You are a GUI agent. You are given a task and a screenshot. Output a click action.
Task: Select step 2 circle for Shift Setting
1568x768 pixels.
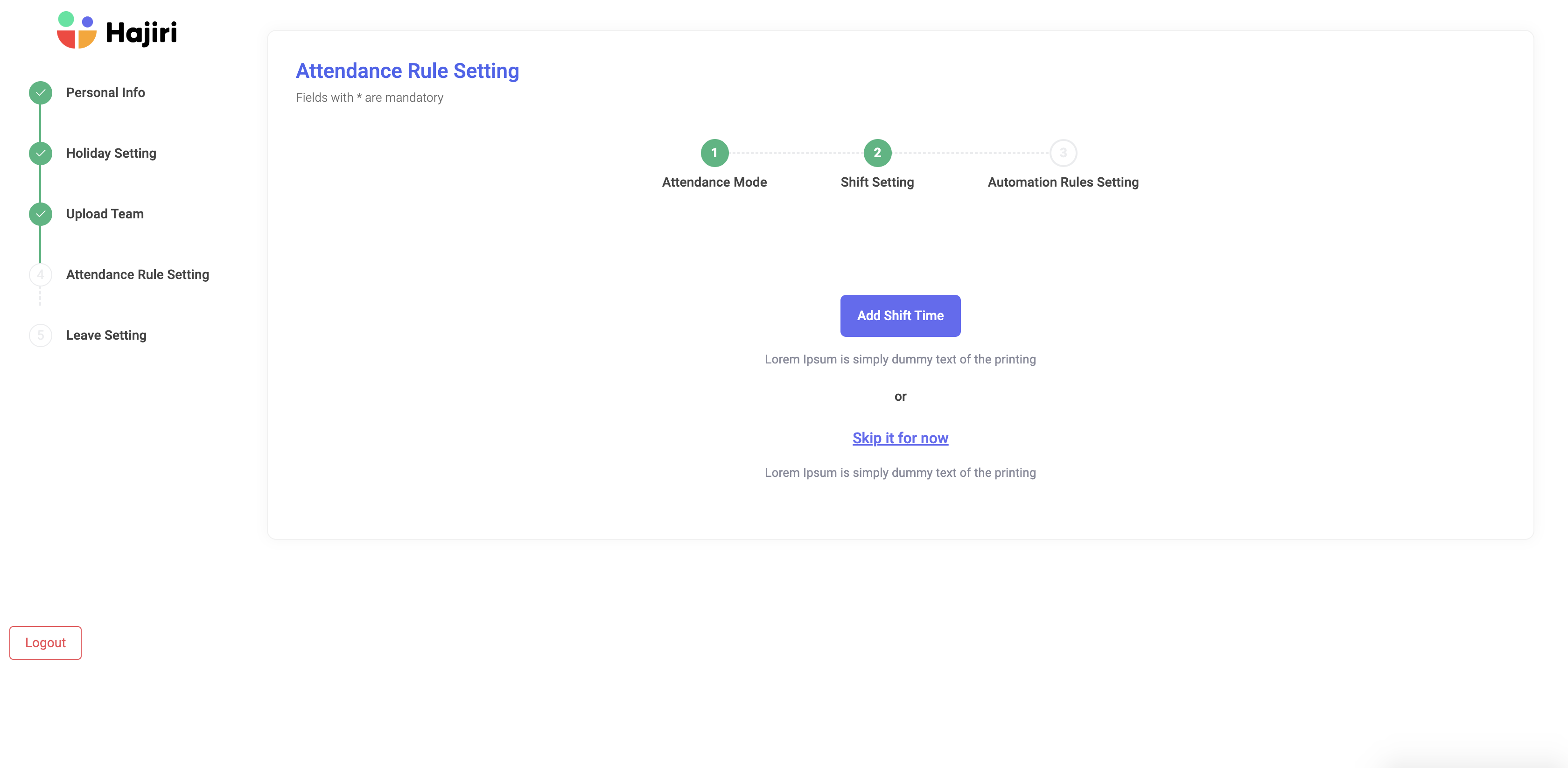(x=877, y=153)
